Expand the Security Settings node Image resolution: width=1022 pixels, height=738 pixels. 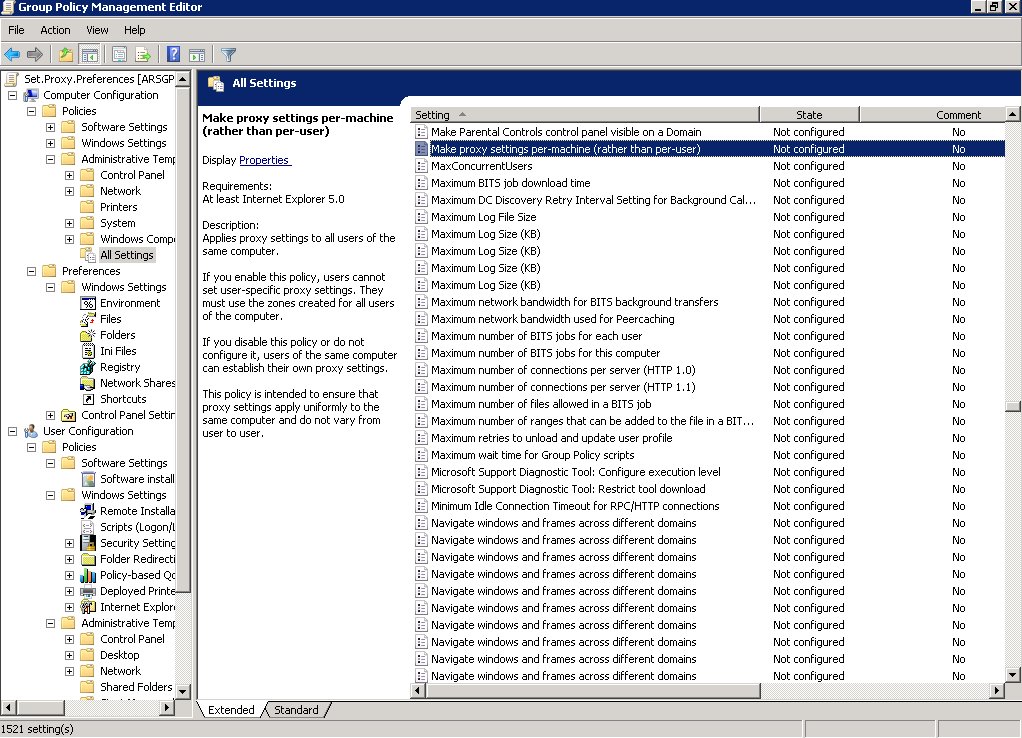[x=69, y=543]
